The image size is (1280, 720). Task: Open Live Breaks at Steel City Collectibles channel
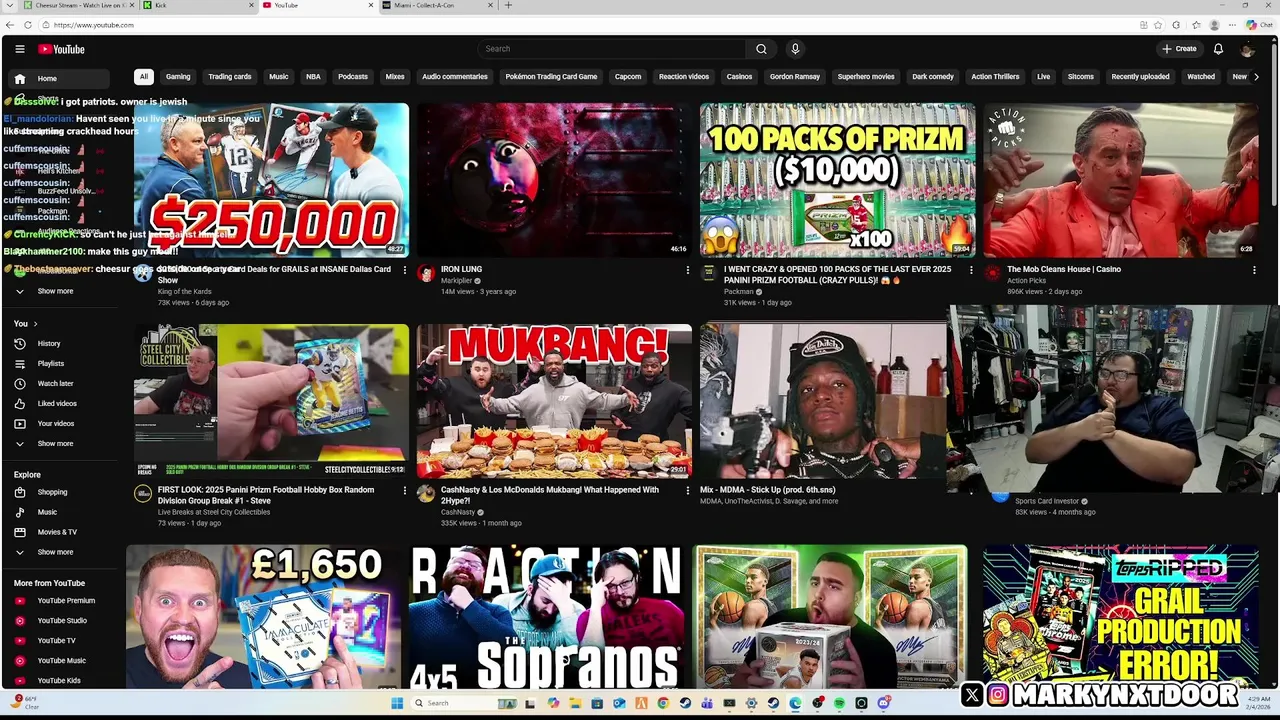pos(214,512)
